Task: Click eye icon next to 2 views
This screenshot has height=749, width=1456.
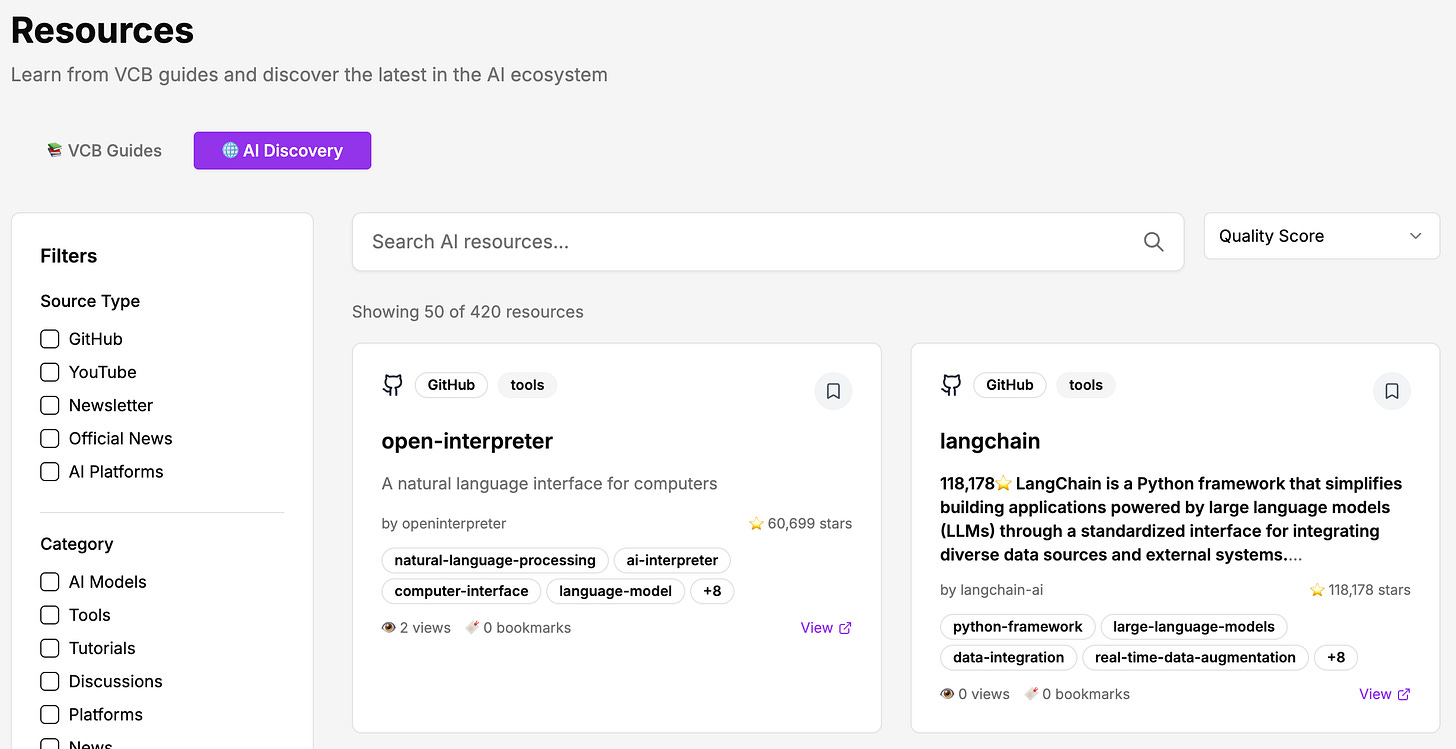Action: [389, 628]
